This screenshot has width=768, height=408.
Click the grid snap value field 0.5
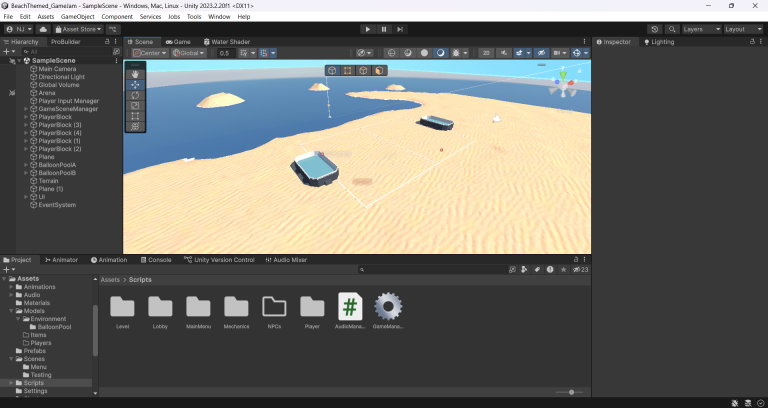click(226, 53)
